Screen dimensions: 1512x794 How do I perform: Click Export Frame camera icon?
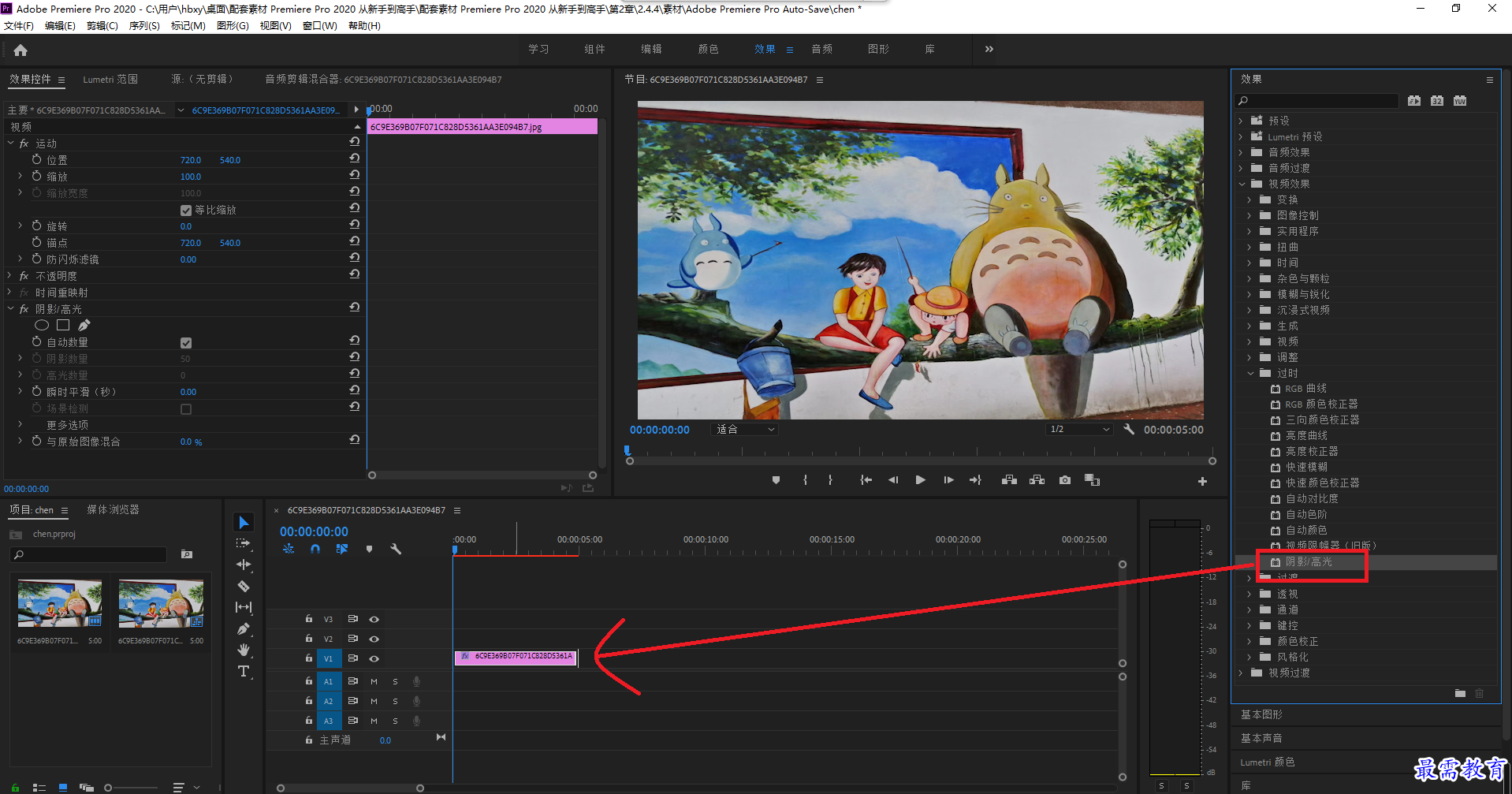(1065, 480)
